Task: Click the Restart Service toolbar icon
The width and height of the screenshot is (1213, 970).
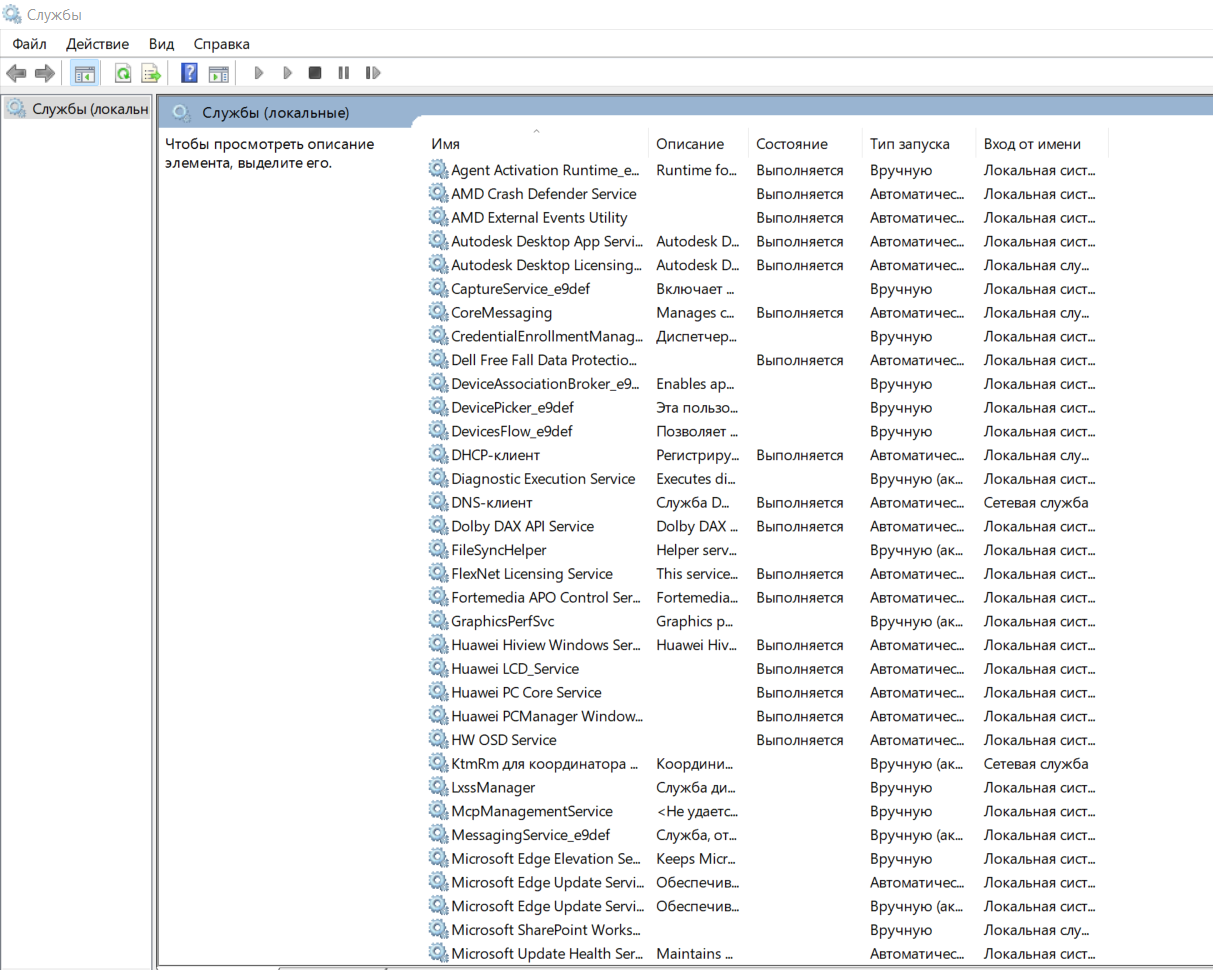Action: click(x=373, y=73)
